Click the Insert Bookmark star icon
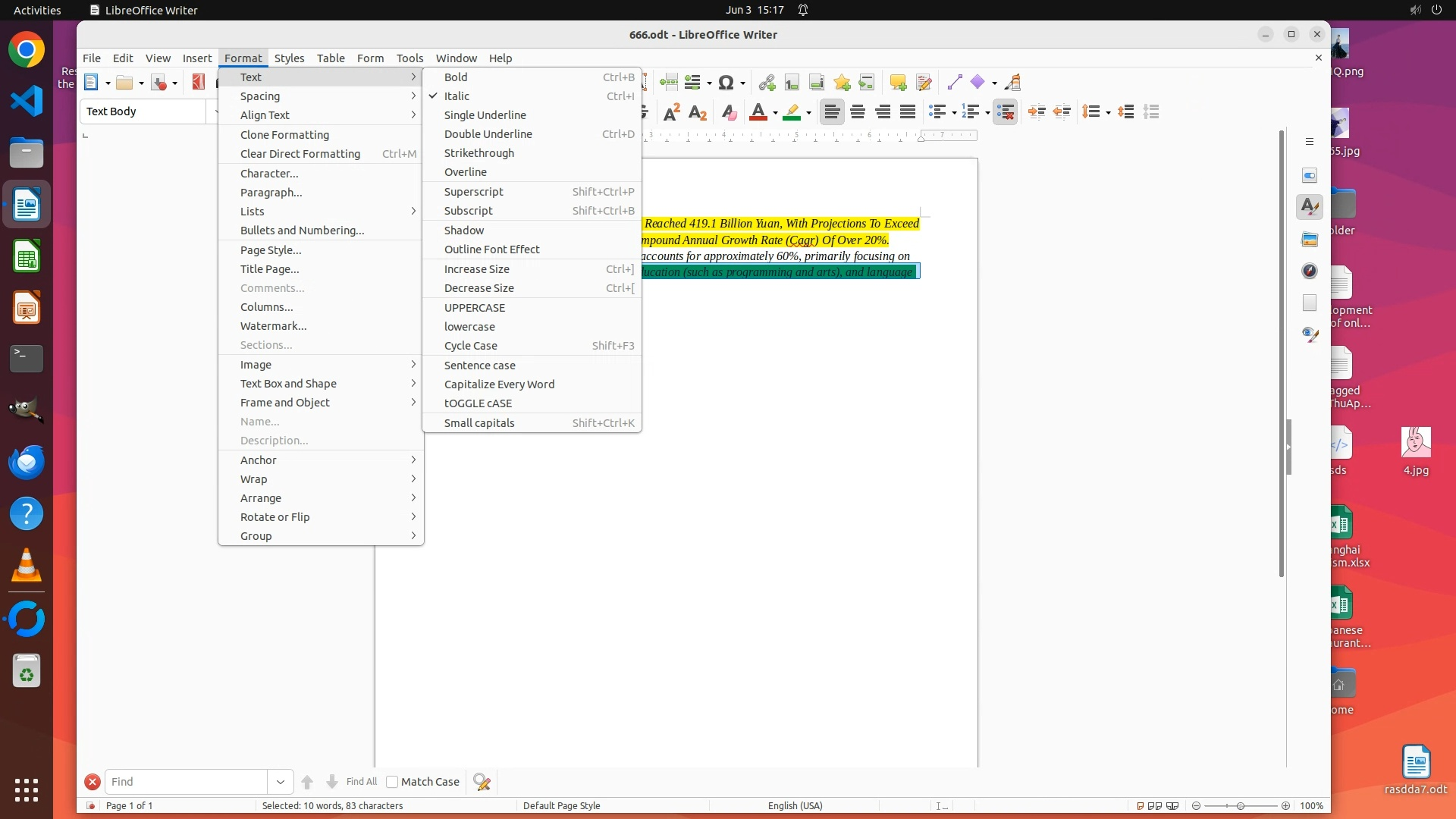Viewport: 1456px width, 819px height. (x=842, y=83)
